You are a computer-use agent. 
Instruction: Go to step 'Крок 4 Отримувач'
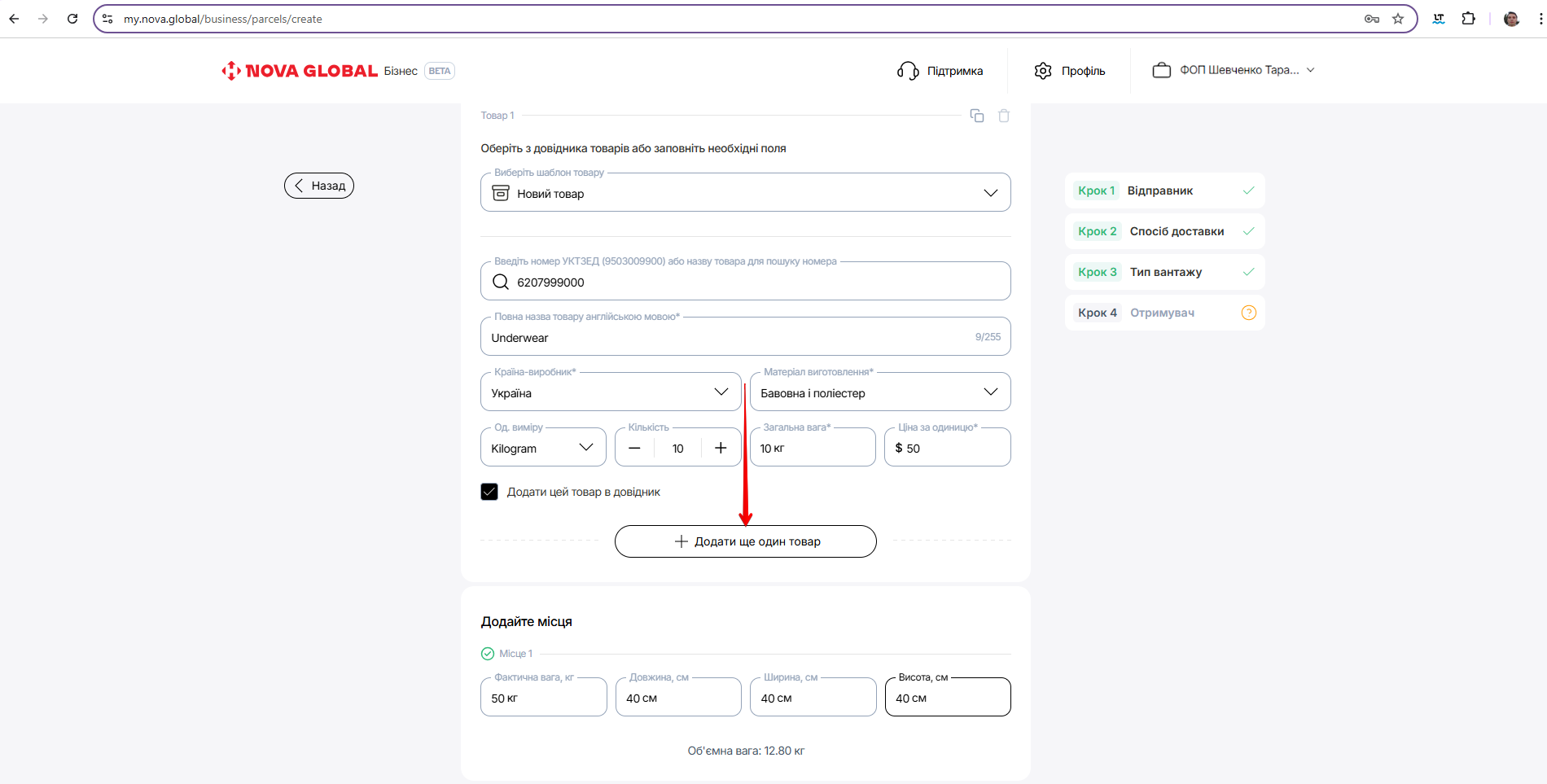click(1164, 313)
